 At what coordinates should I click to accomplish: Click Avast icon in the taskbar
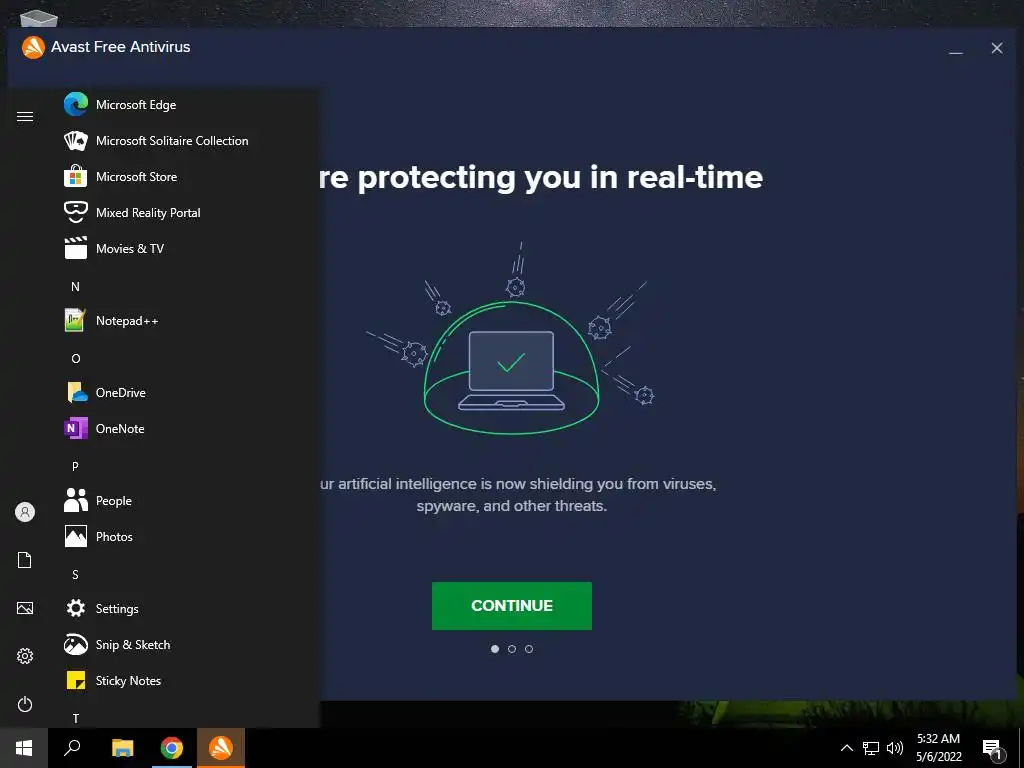[x=221, y=748]
